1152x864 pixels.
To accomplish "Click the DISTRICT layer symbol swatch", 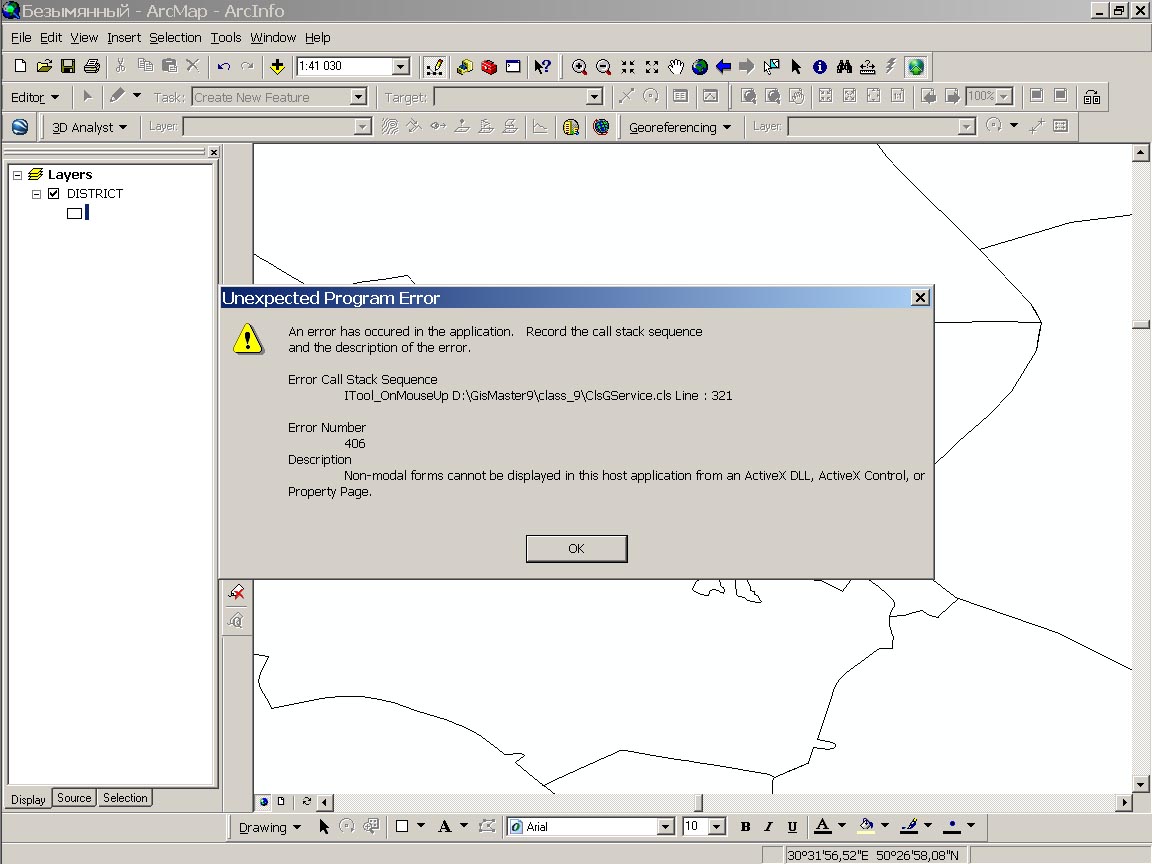I will tap(74, 213).
